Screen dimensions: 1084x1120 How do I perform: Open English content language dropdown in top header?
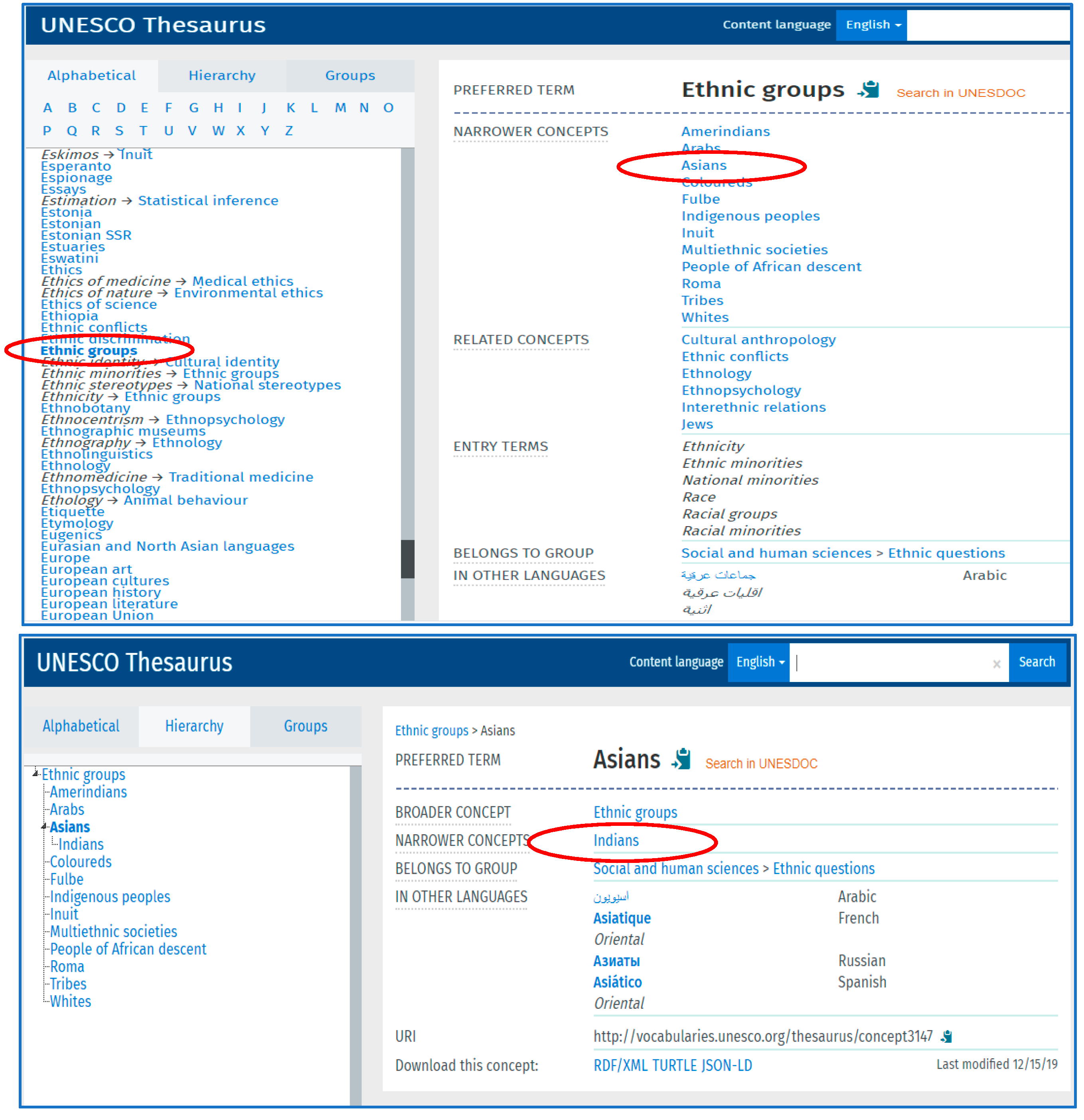point(872,25)
